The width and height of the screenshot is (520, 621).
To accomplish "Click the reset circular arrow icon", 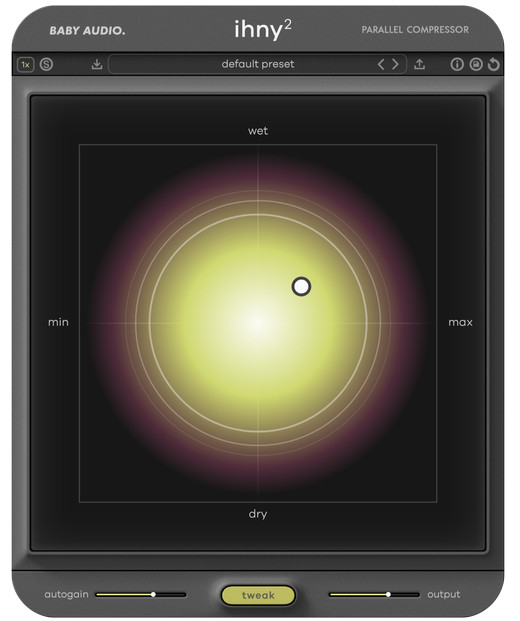I will (x=493, y=64).
